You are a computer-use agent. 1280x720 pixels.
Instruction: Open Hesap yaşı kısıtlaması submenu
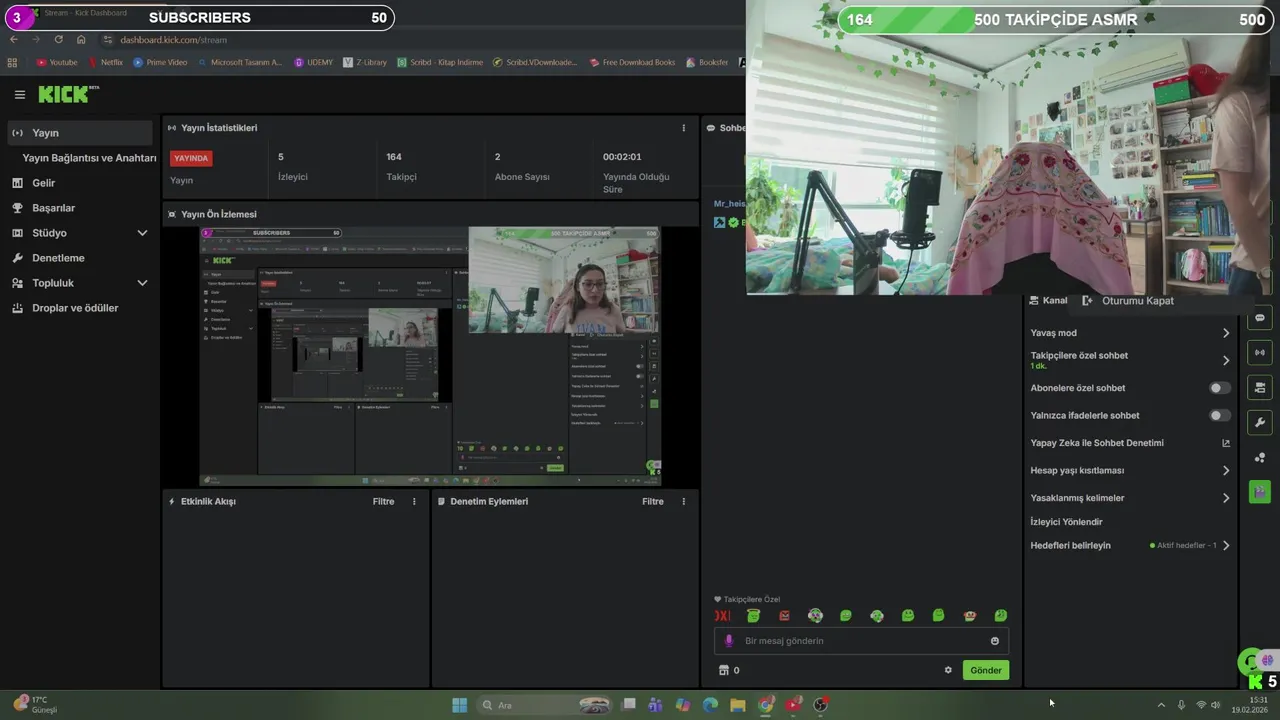tap(1226, 470)
